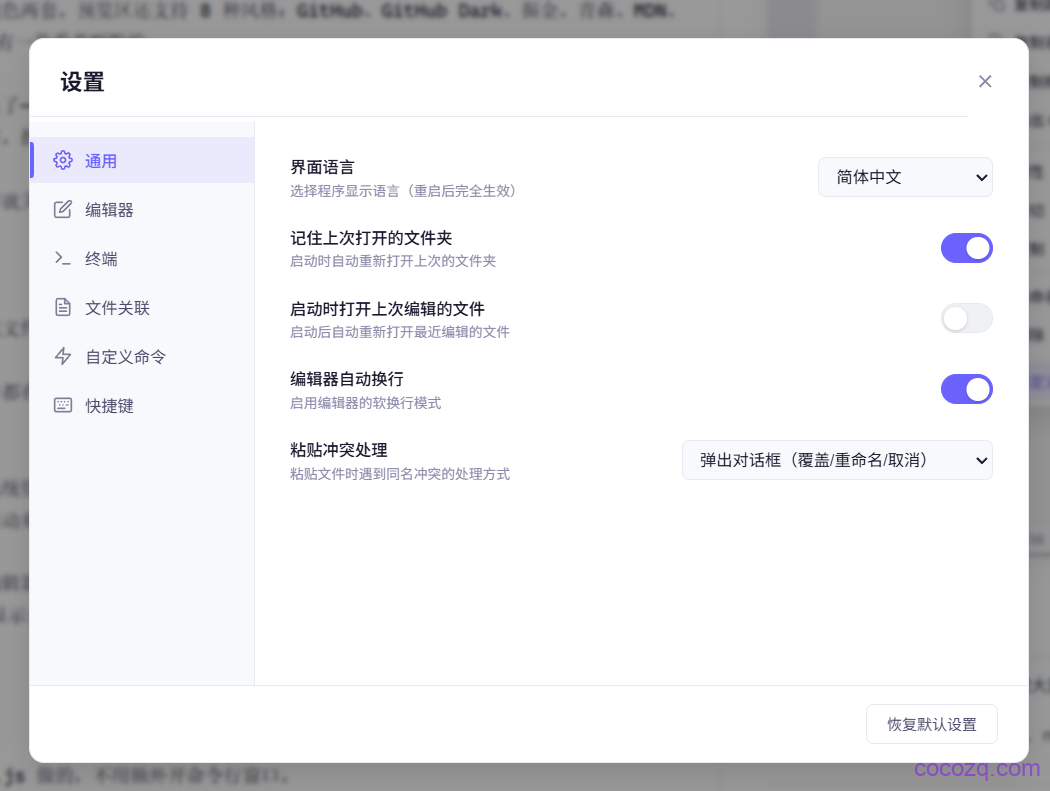
Task: Click the 粘贴文件时遇到同名冲突的处理方式 description
Action: coord(400,474)
